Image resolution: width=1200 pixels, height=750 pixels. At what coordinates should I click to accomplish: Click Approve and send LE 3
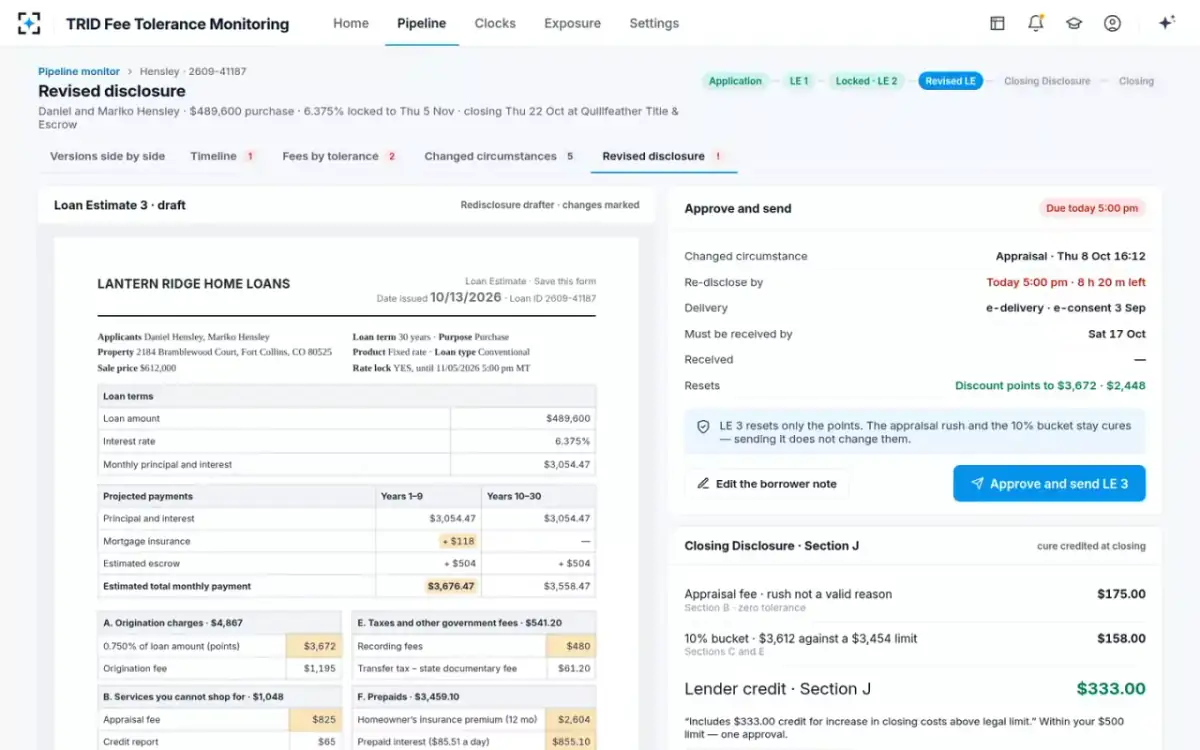(1049, 484)
